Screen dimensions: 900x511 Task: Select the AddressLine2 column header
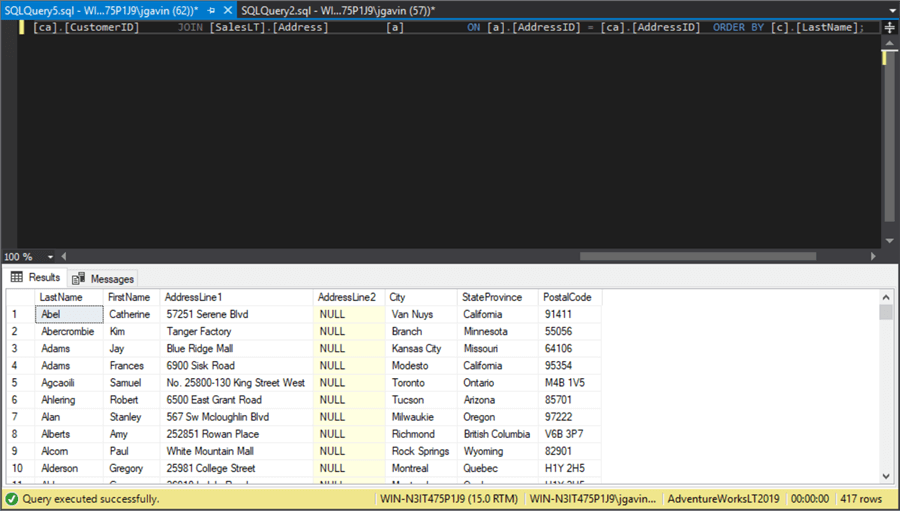[x=349, y=297]
